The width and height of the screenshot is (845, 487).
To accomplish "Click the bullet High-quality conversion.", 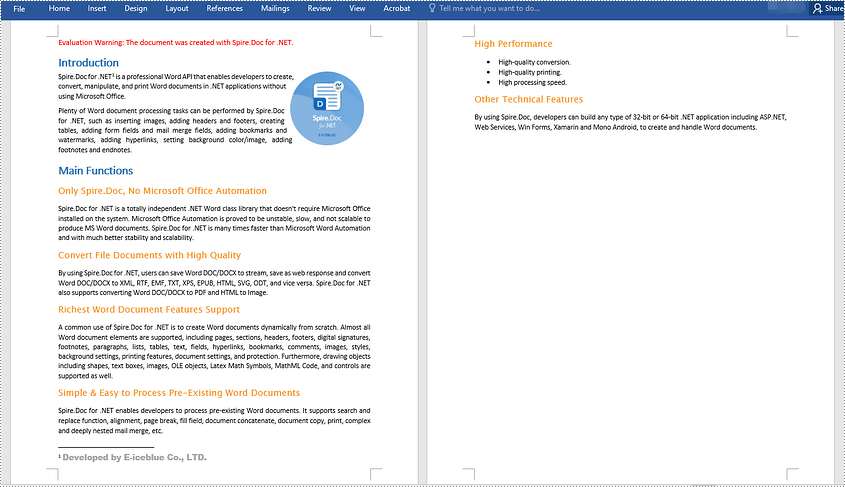I will (x=534, y=62).
